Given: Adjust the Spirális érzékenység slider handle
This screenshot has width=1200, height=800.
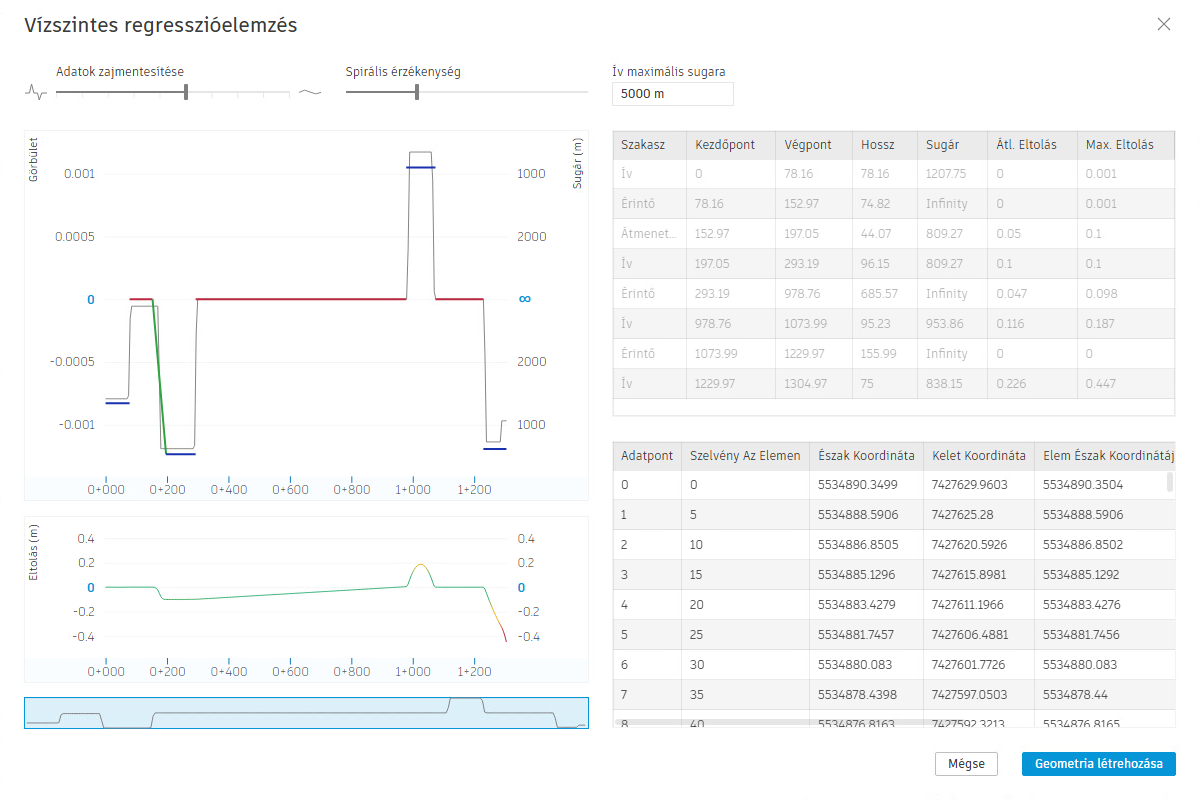Looking at the screenshot, I should tap(417, 92).
